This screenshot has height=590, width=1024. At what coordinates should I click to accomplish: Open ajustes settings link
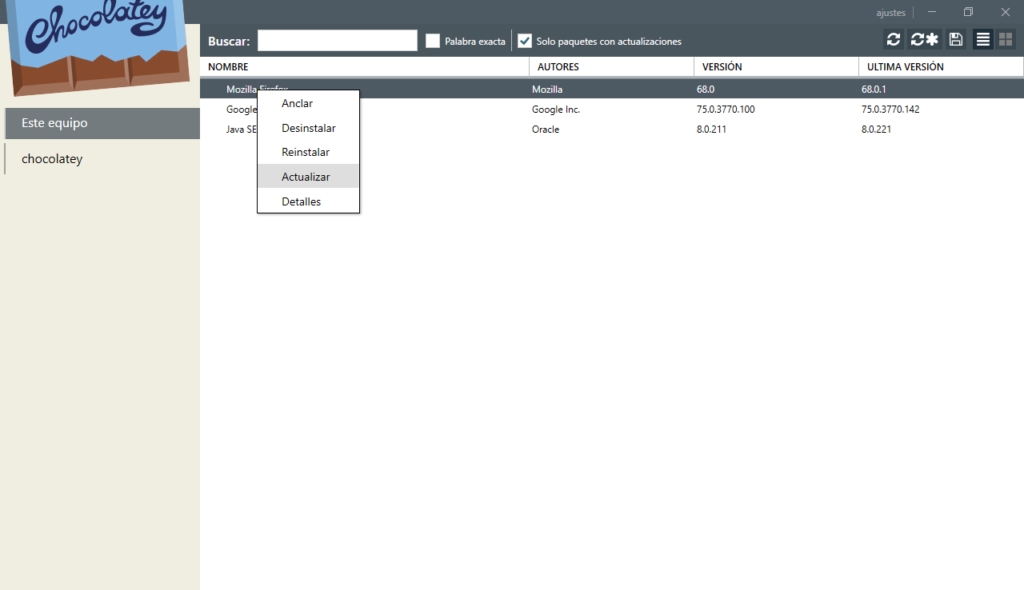point(891,12)
